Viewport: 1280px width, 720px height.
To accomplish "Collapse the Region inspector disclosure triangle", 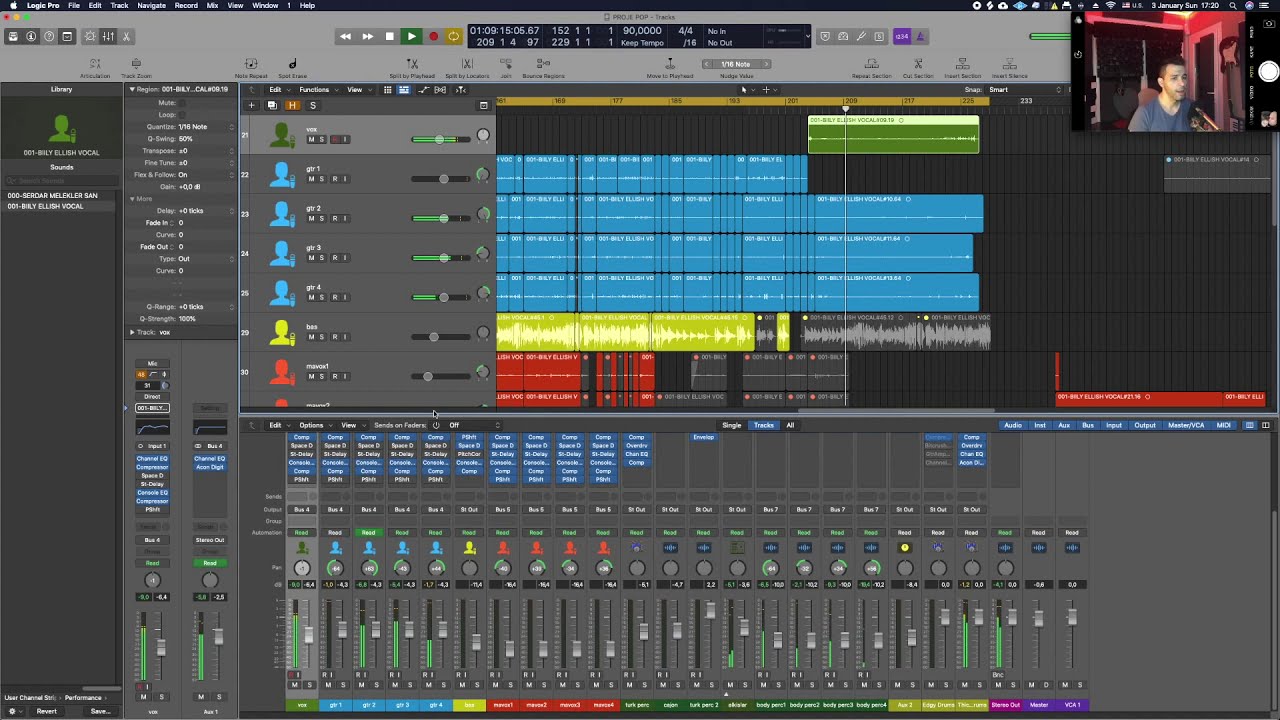I will [131, 89].
